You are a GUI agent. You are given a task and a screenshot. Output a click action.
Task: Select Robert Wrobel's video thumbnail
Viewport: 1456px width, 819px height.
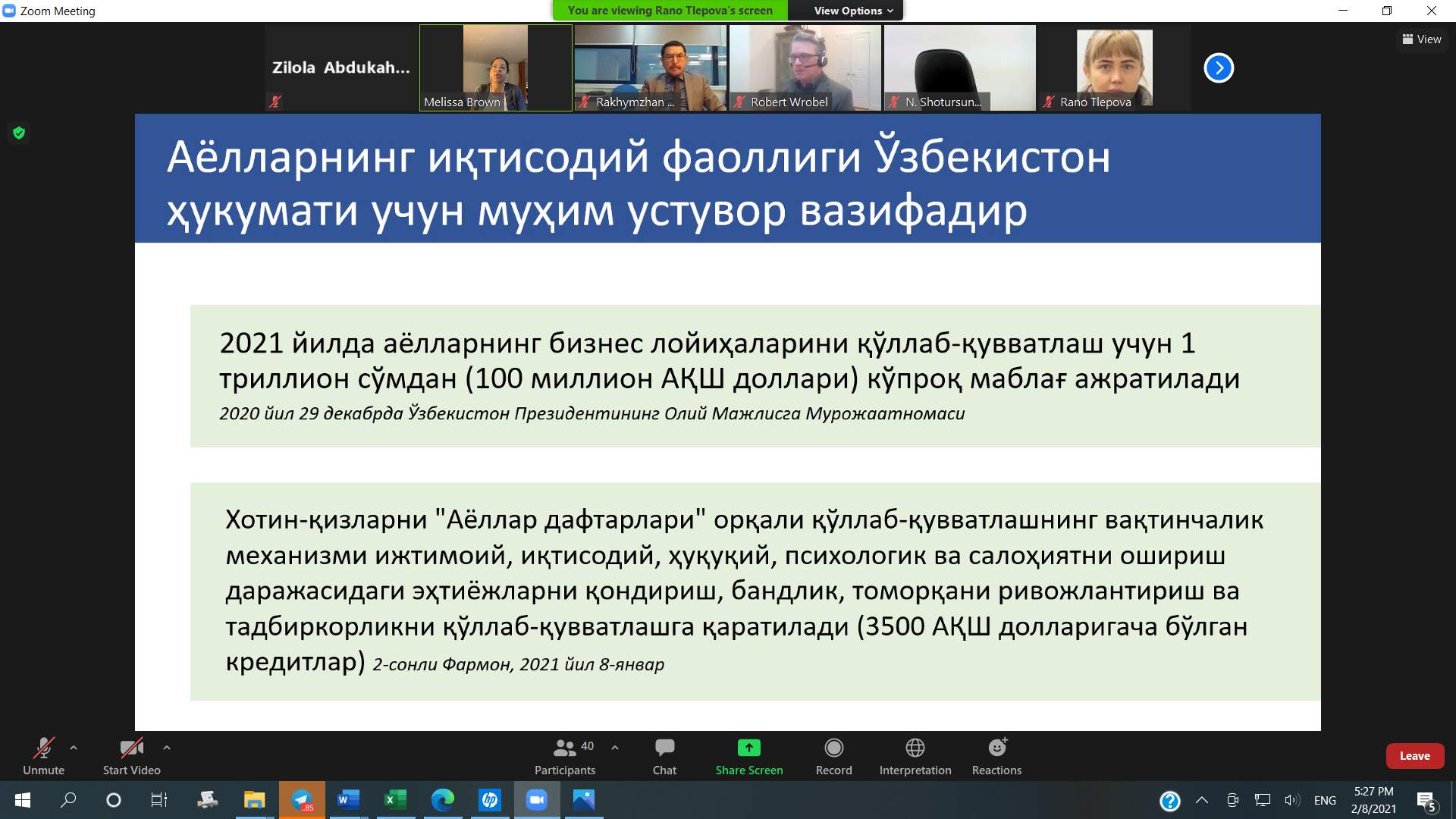point(805,68)
